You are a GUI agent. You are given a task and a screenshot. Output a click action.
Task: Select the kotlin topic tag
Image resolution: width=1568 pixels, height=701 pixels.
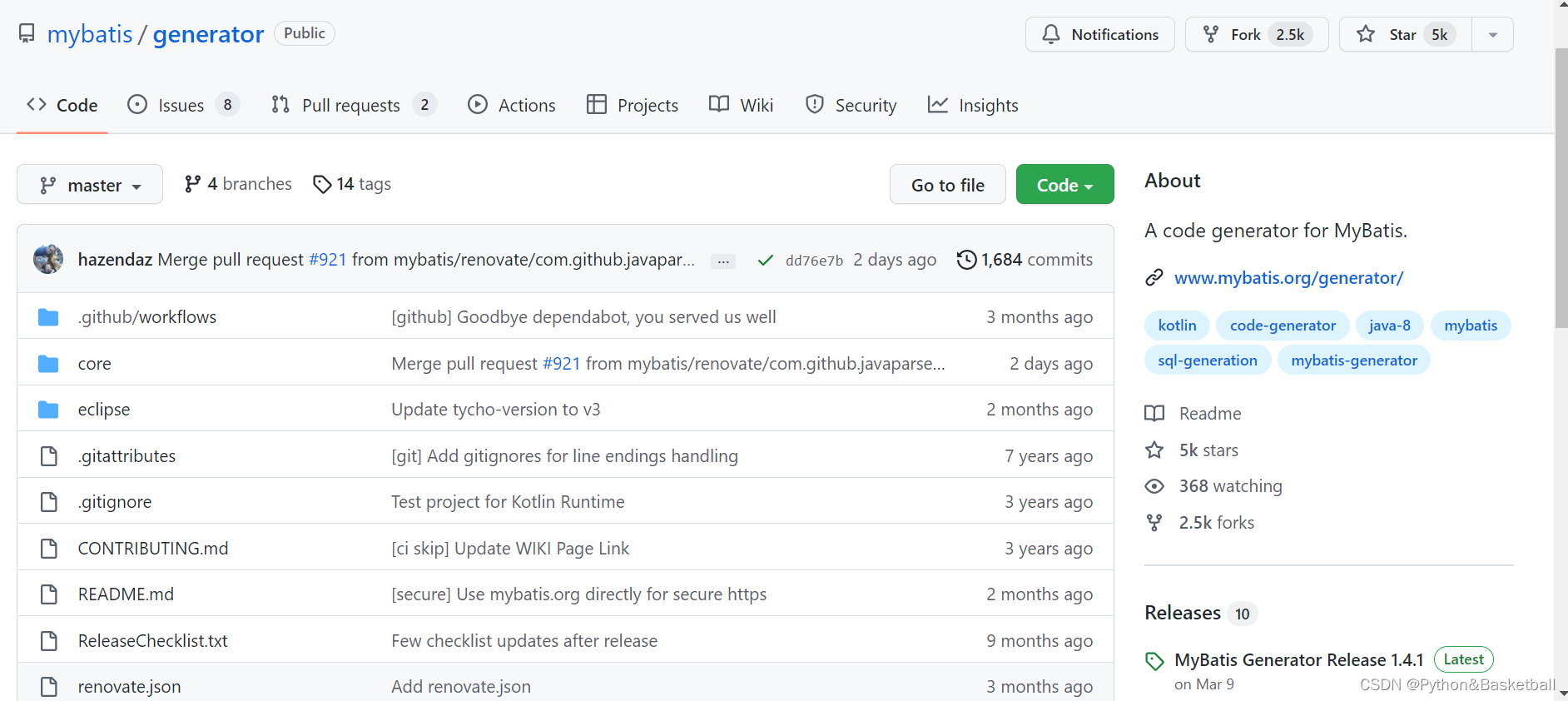point(1177,326)
